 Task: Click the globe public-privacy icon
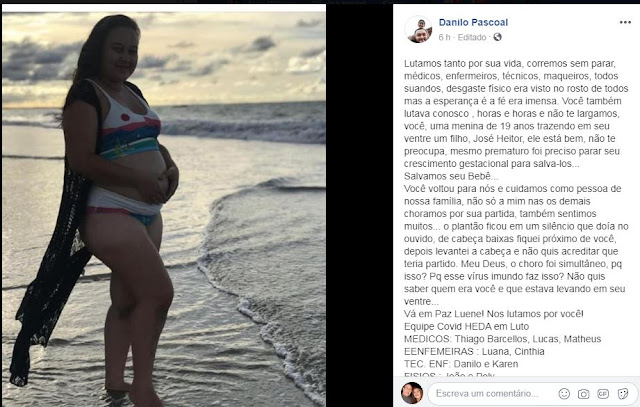[497, 37]
